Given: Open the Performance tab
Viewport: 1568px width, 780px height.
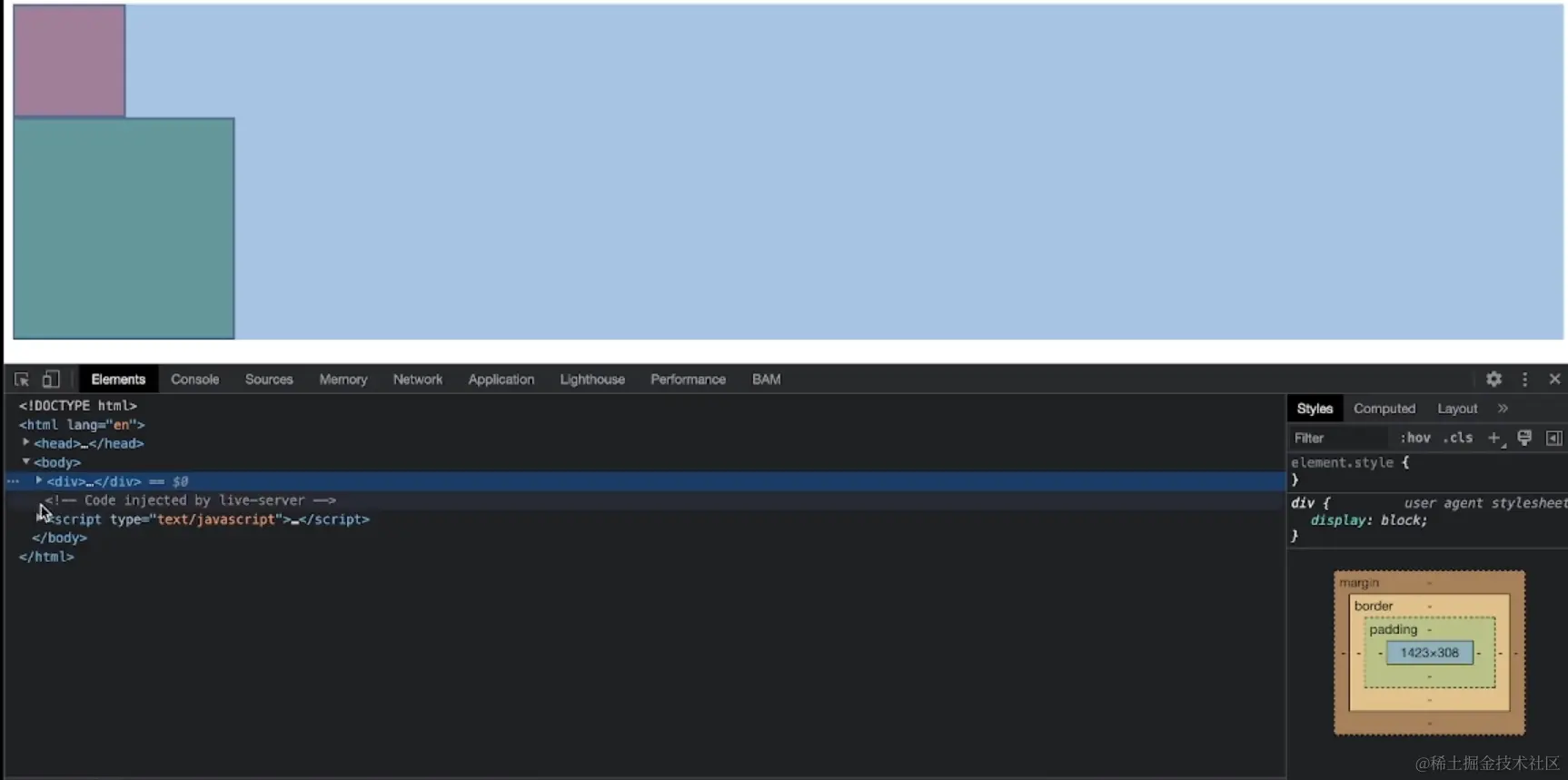Looking at the screenshot, I should pos(688,380).
